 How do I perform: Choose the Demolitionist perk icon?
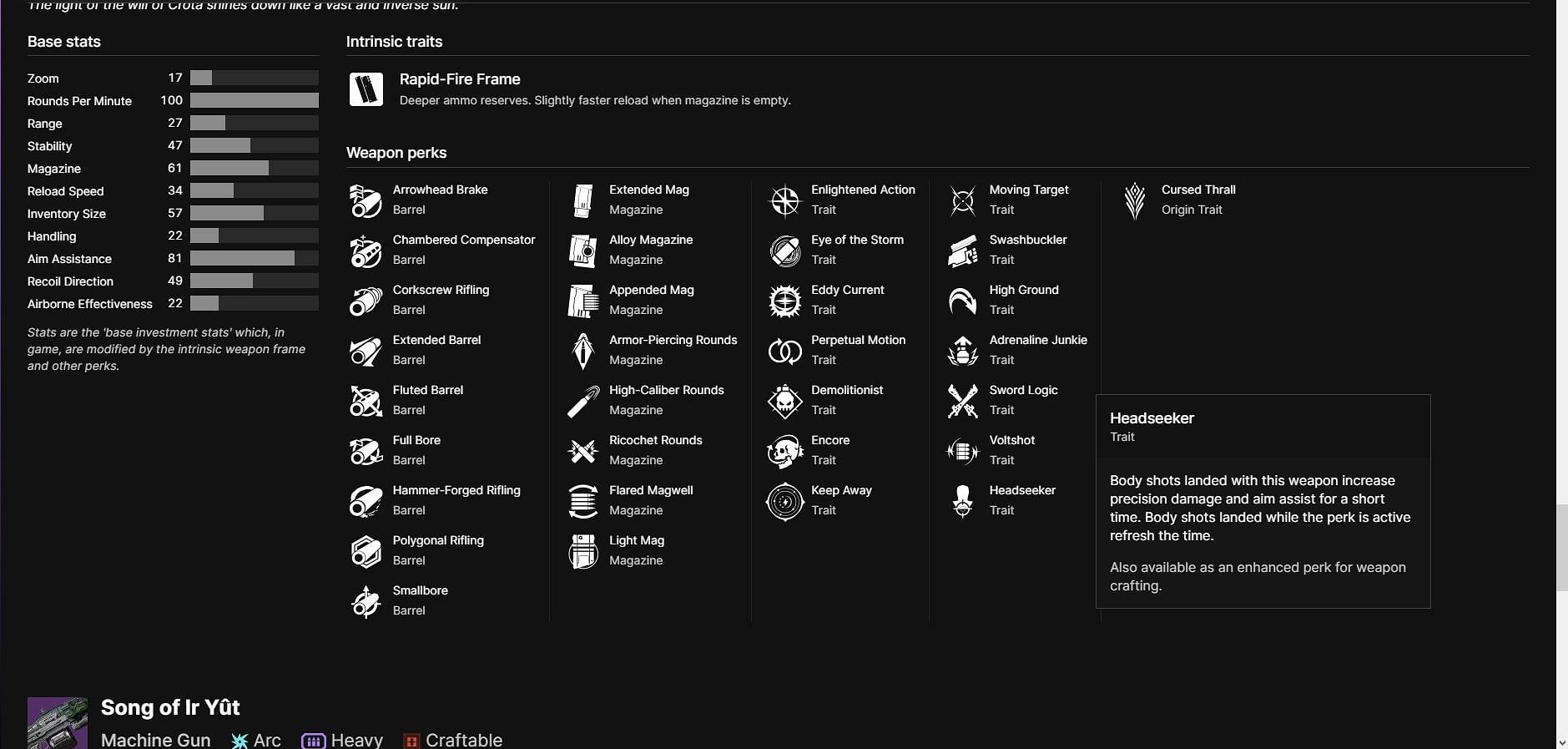[x=784, y=402]
